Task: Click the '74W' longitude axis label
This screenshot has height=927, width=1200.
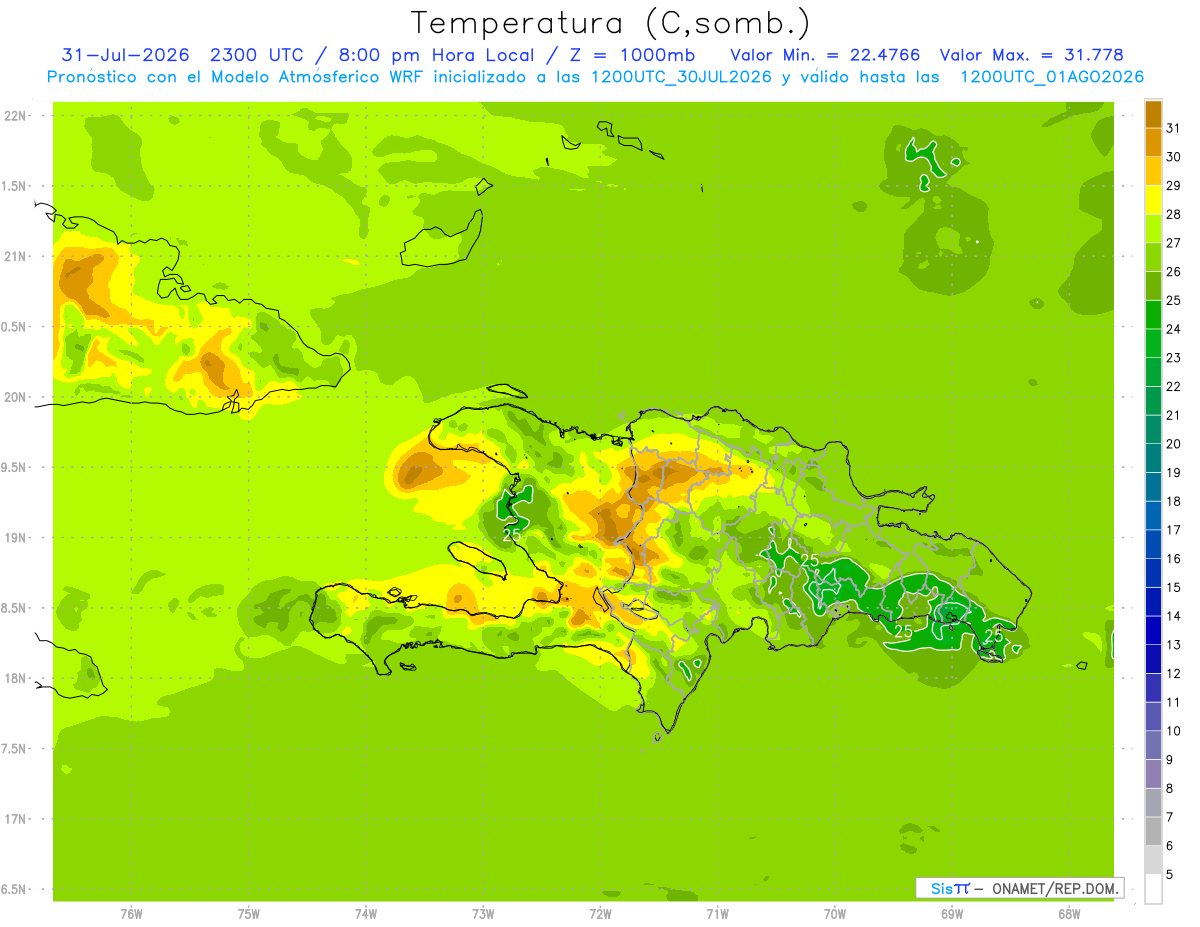Action: (366, 914)
